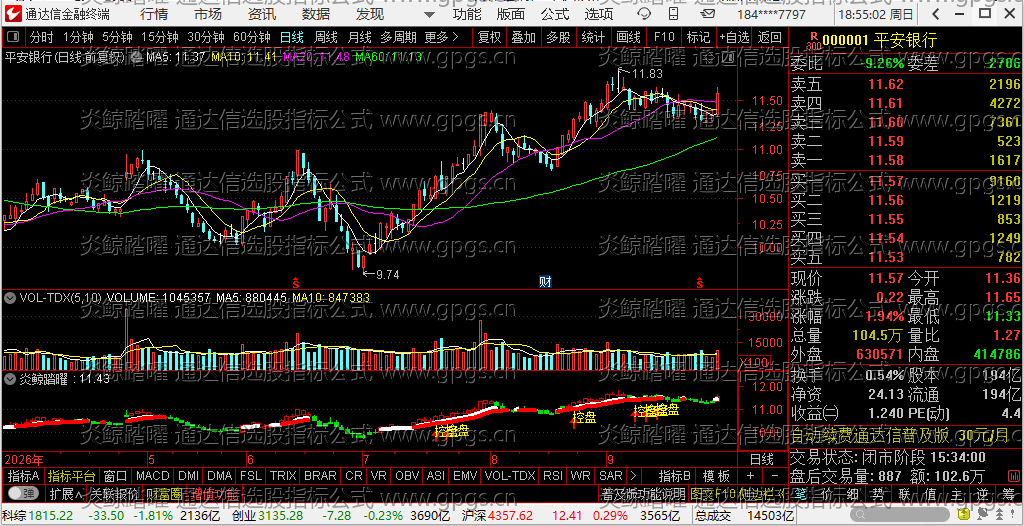Expand 更多 period options

click(441, 37)
